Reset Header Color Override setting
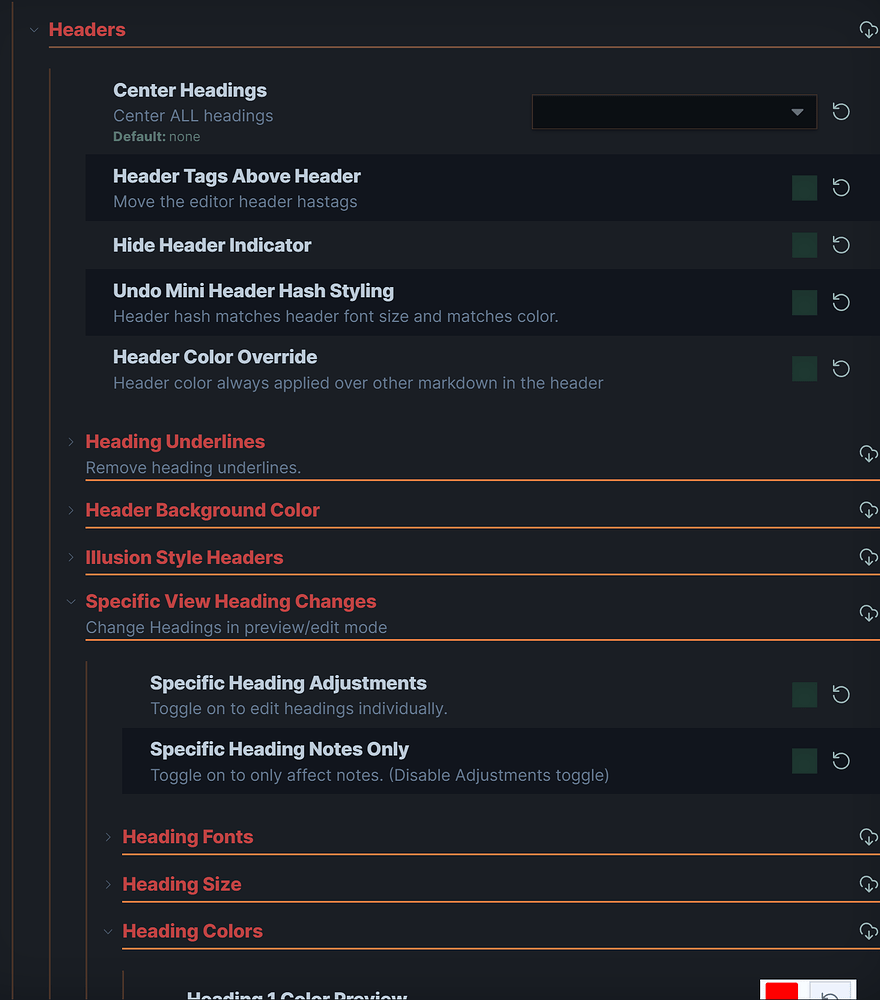This screenshot has width=880, height=1000. 841,369
